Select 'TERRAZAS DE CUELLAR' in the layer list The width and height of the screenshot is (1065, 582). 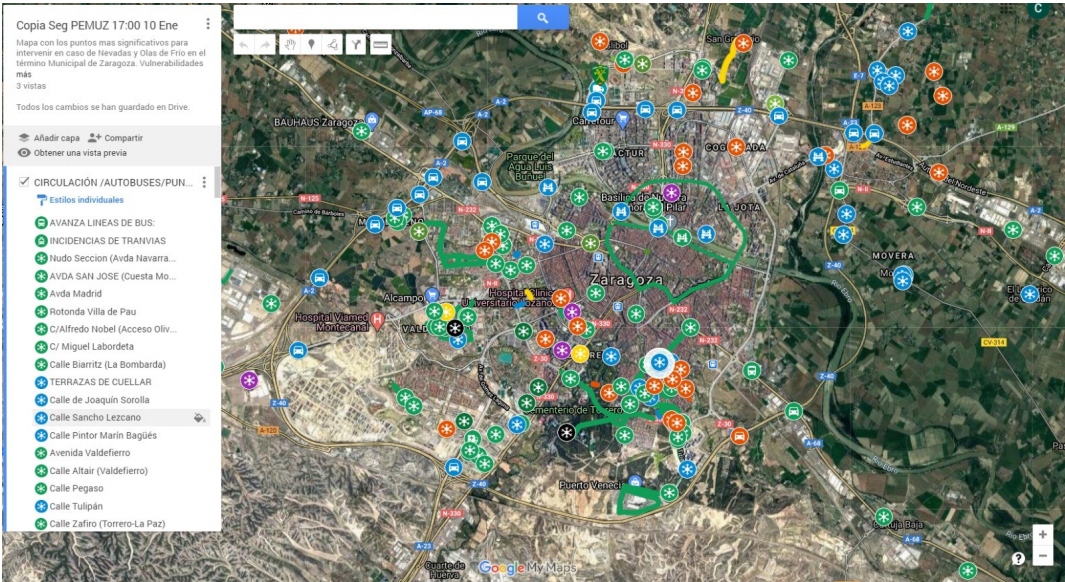point(100,382)
